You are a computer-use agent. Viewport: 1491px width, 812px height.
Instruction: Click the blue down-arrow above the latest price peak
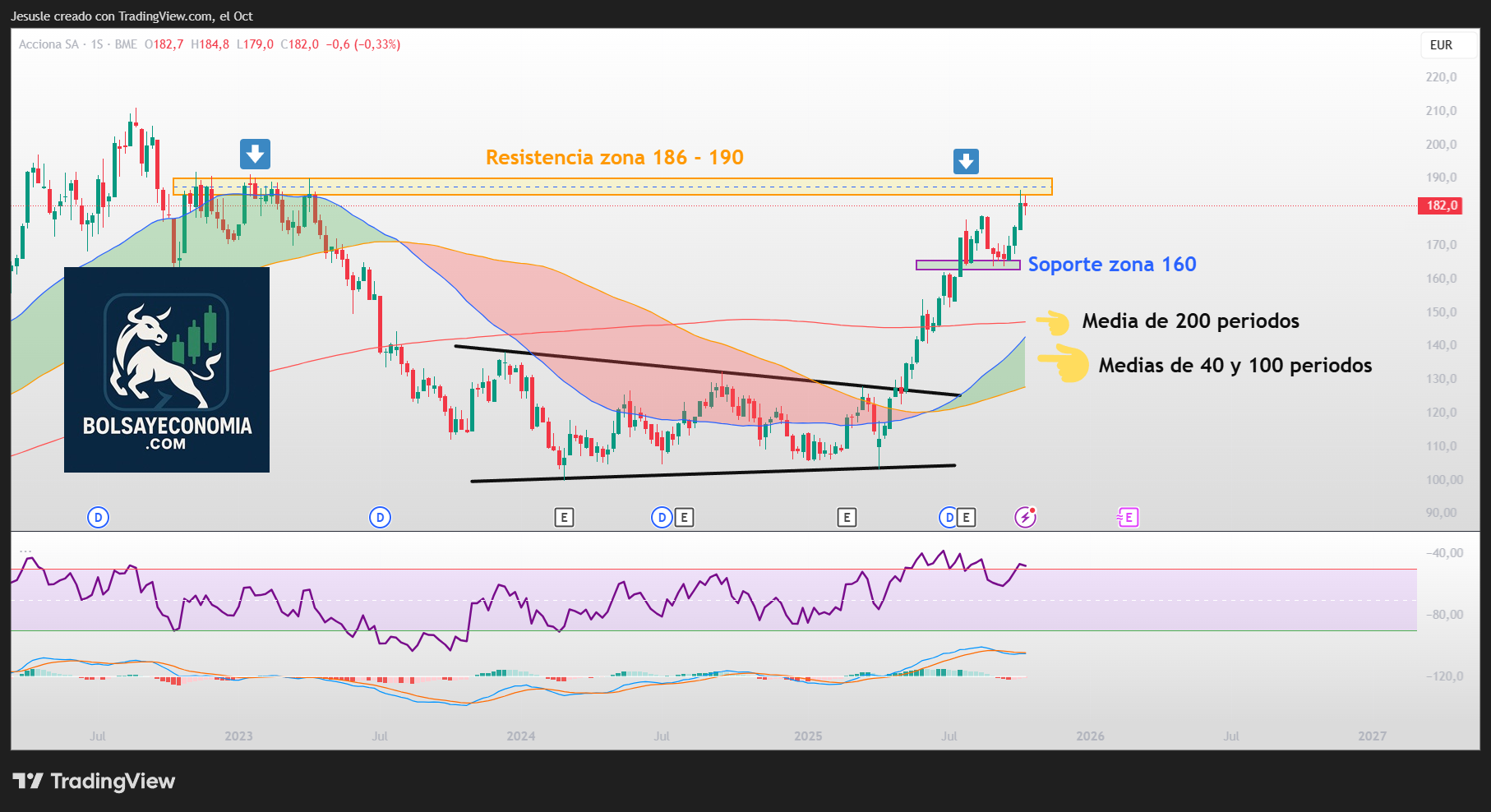click(966, 161)
